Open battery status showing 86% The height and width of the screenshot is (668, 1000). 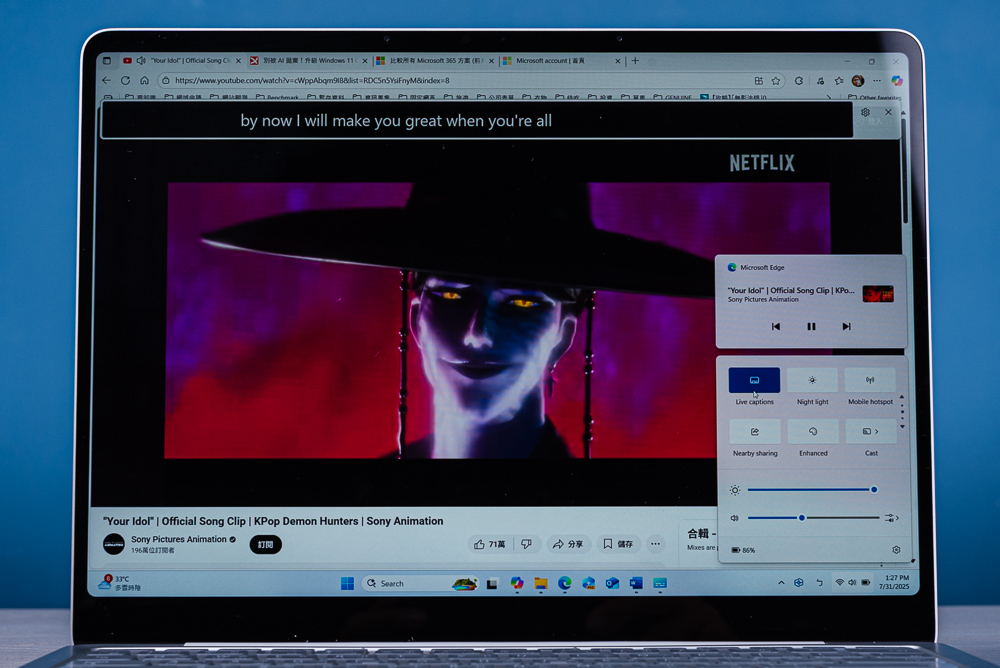pos(744,550)
